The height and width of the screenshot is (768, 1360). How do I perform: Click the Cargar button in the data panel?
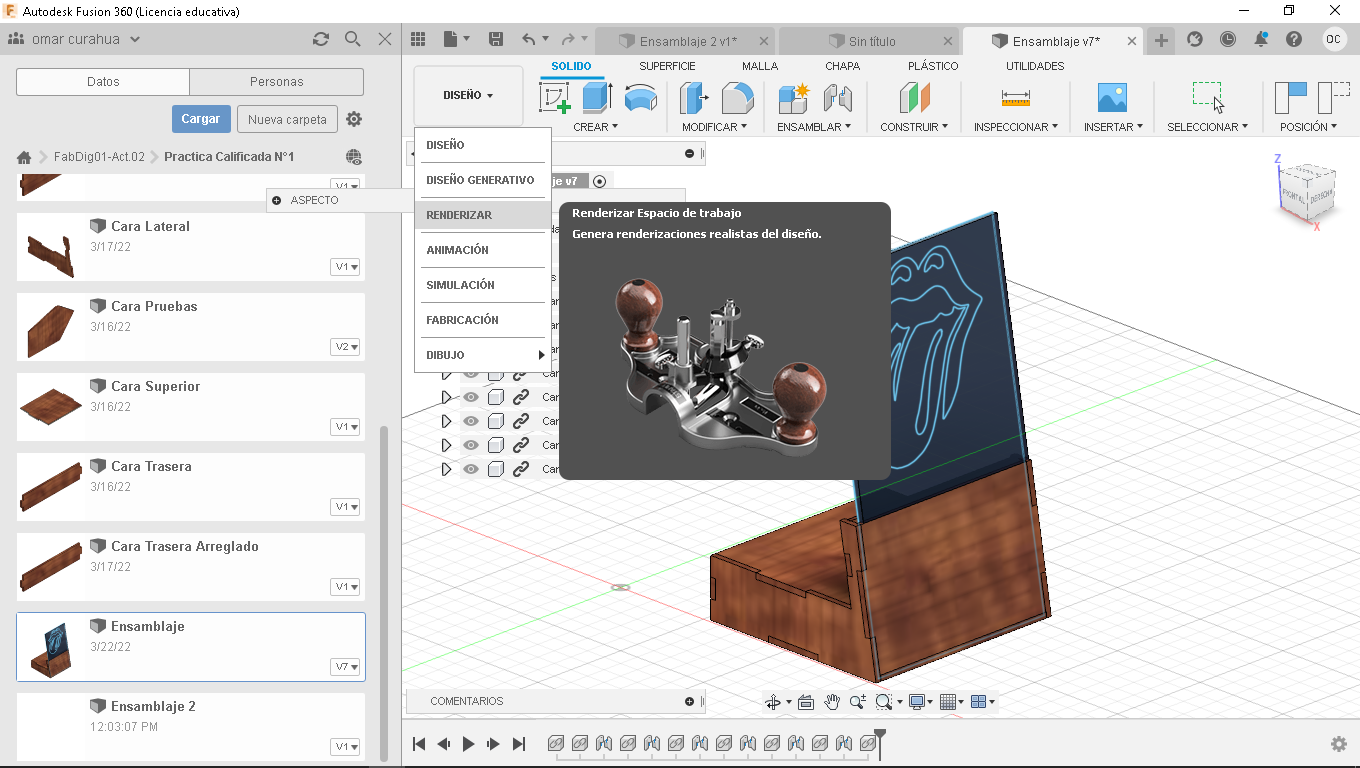tap(201, 118)
